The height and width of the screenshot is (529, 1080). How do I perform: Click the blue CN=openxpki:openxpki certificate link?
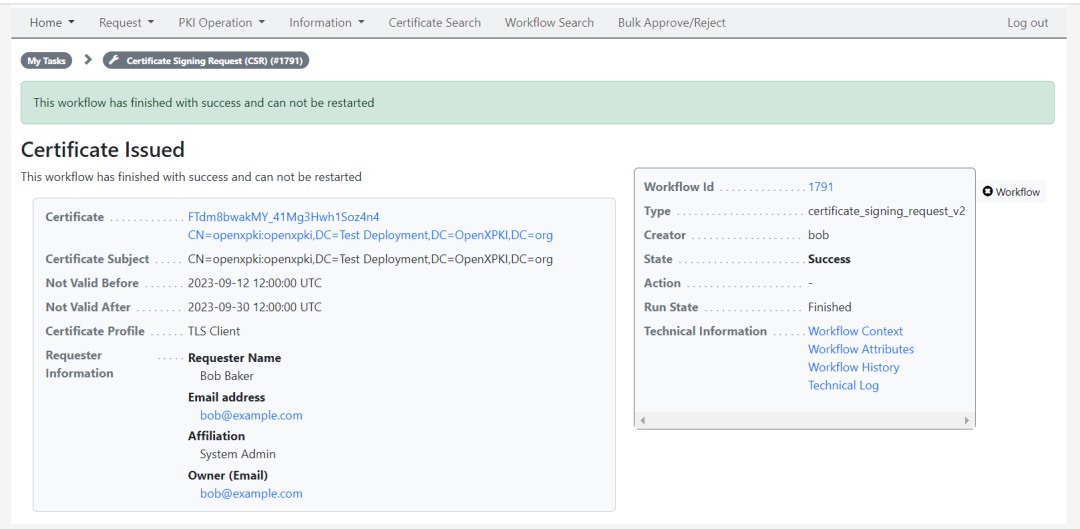click(x=371, y=235)
